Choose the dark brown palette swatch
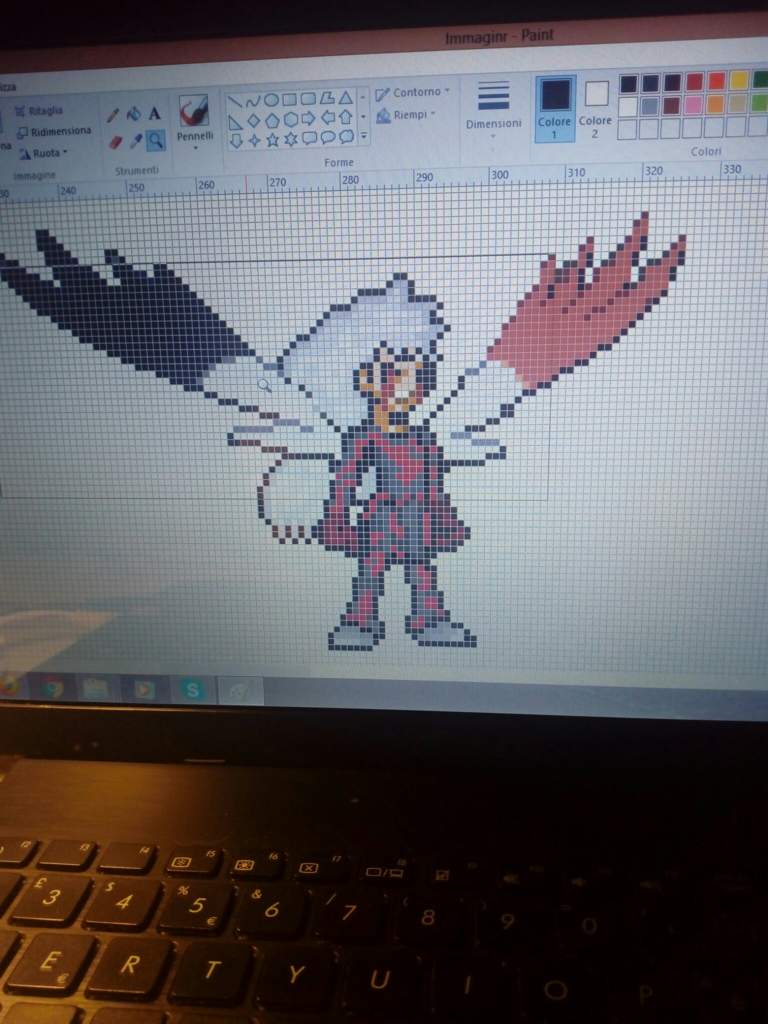 (672, 105)
